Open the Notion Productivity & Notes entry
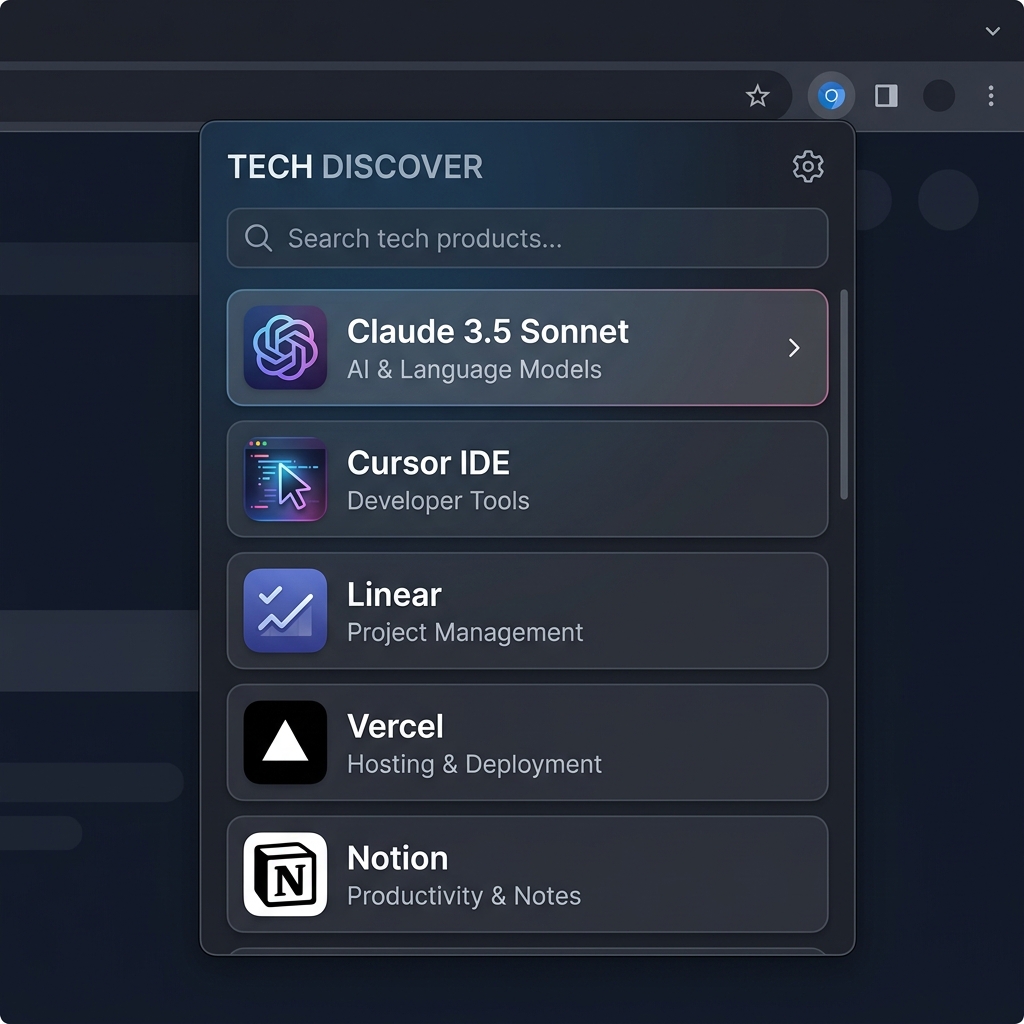This screenshot has height=1024, width=1024. click(528, 874)
